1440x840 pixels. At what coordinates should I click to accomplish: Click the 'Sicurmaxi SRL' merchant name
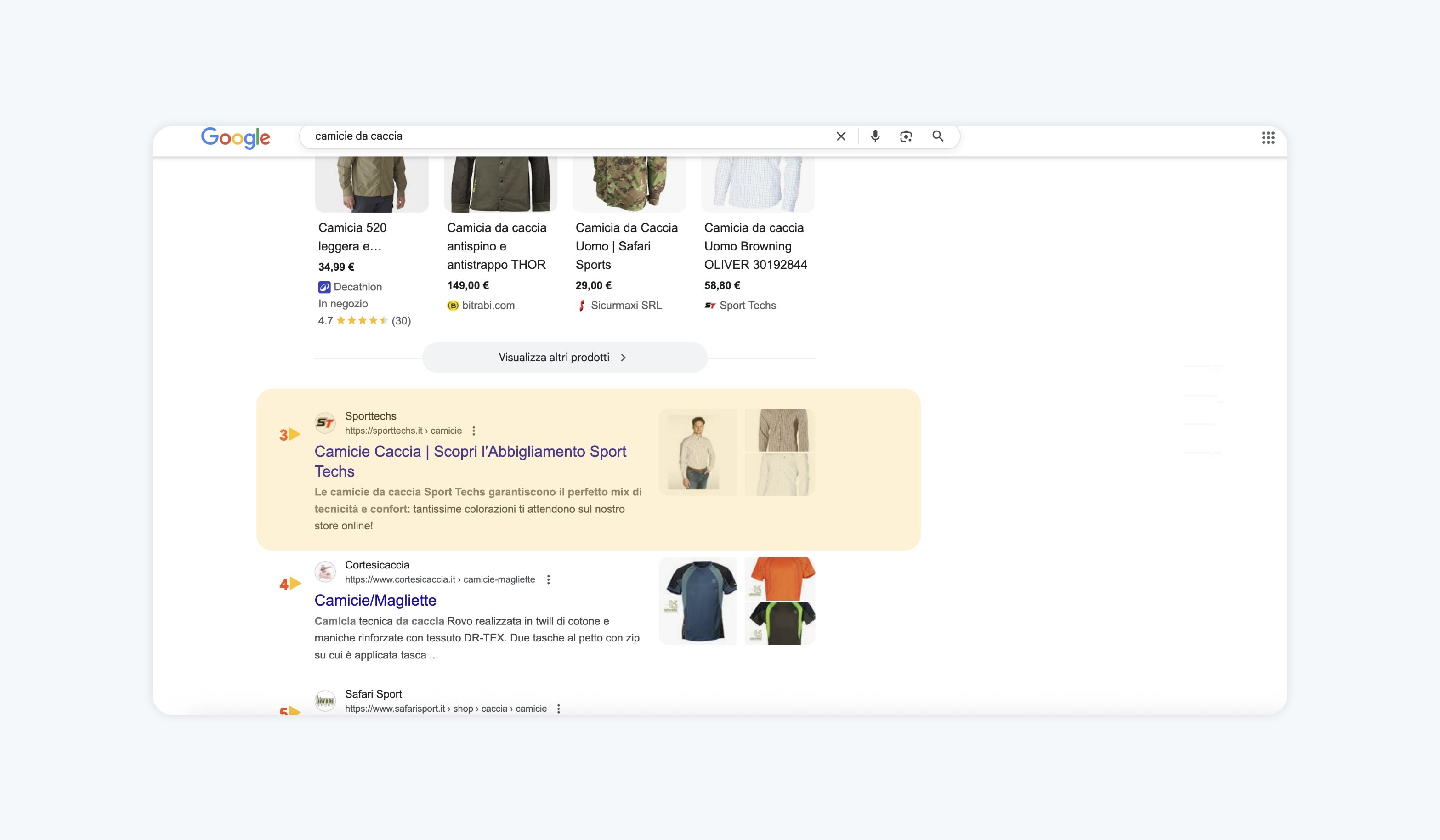click(626, 305)
